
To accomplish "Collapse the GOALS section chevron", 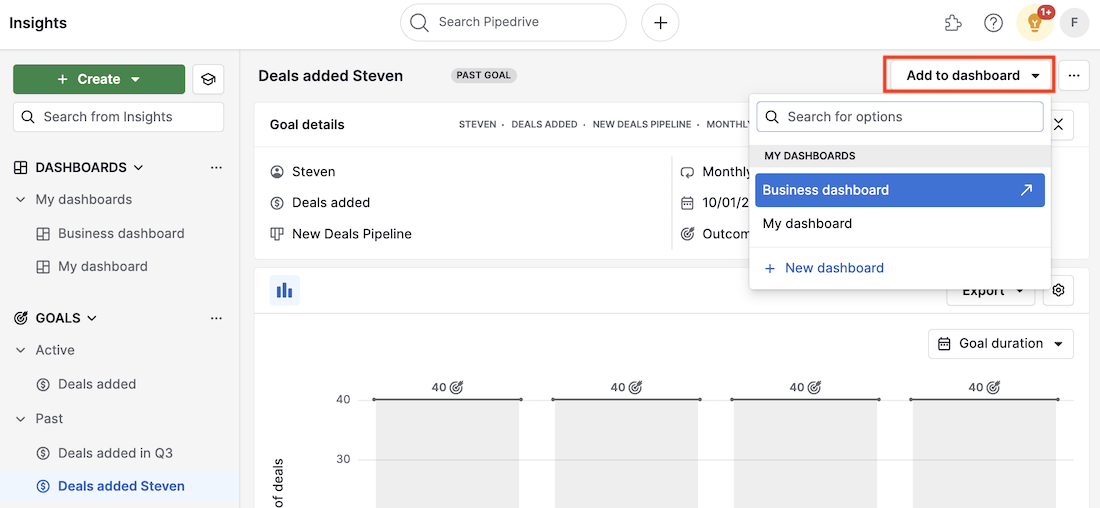I will (x=92, y=318).
